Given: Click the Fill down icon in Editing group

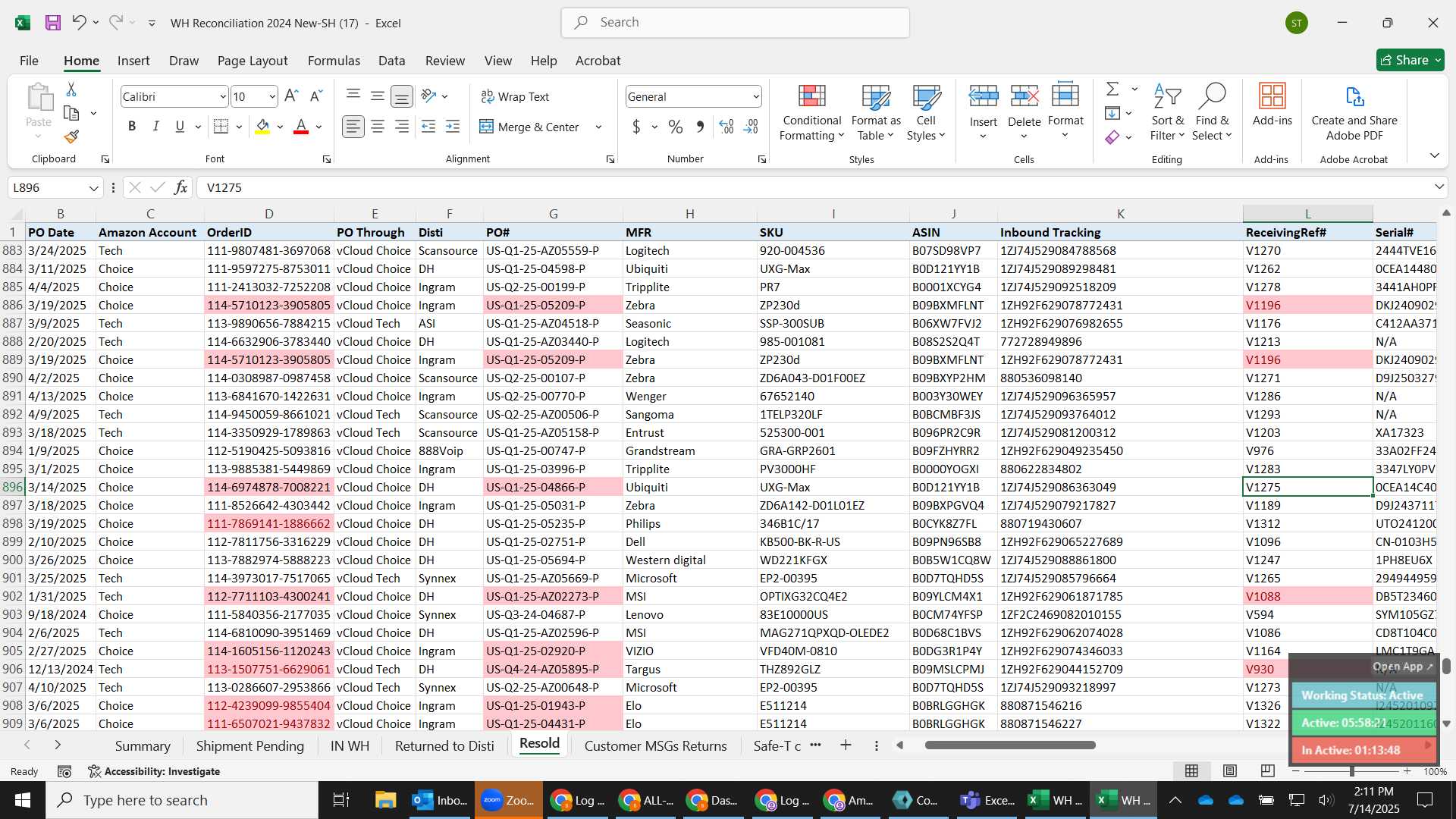Looking at the screenshot, I should 1112,113.
